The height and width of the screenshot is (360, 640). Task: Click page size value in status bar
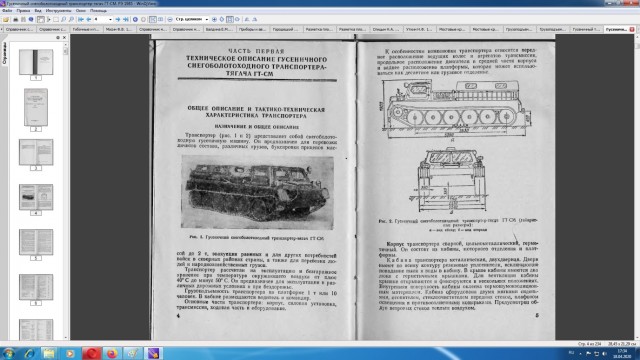coord(622,344)
